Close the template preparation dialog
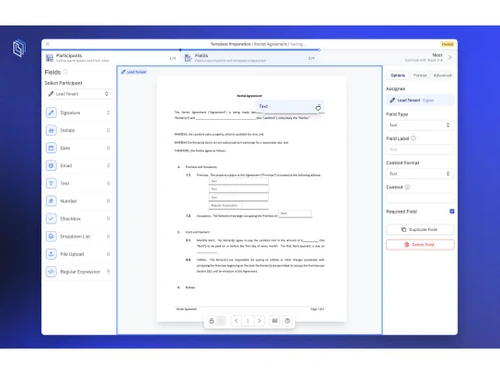This screenshot has height=375, width=500. (48, 44)
